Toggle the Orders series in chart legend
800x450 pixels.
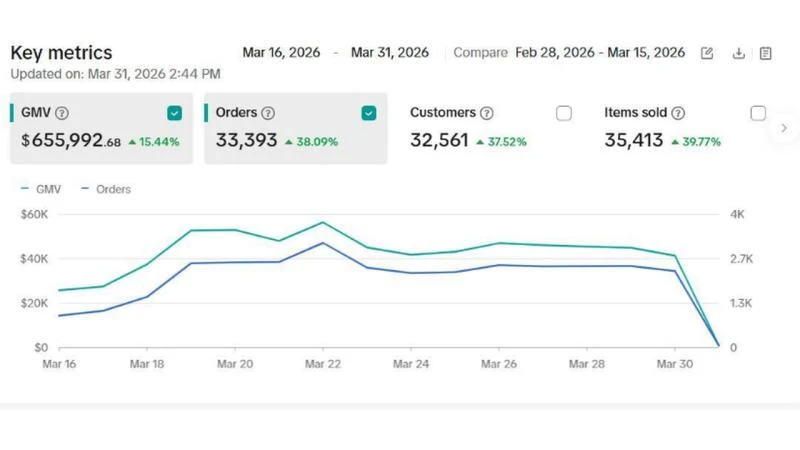(x=106, y=189)
